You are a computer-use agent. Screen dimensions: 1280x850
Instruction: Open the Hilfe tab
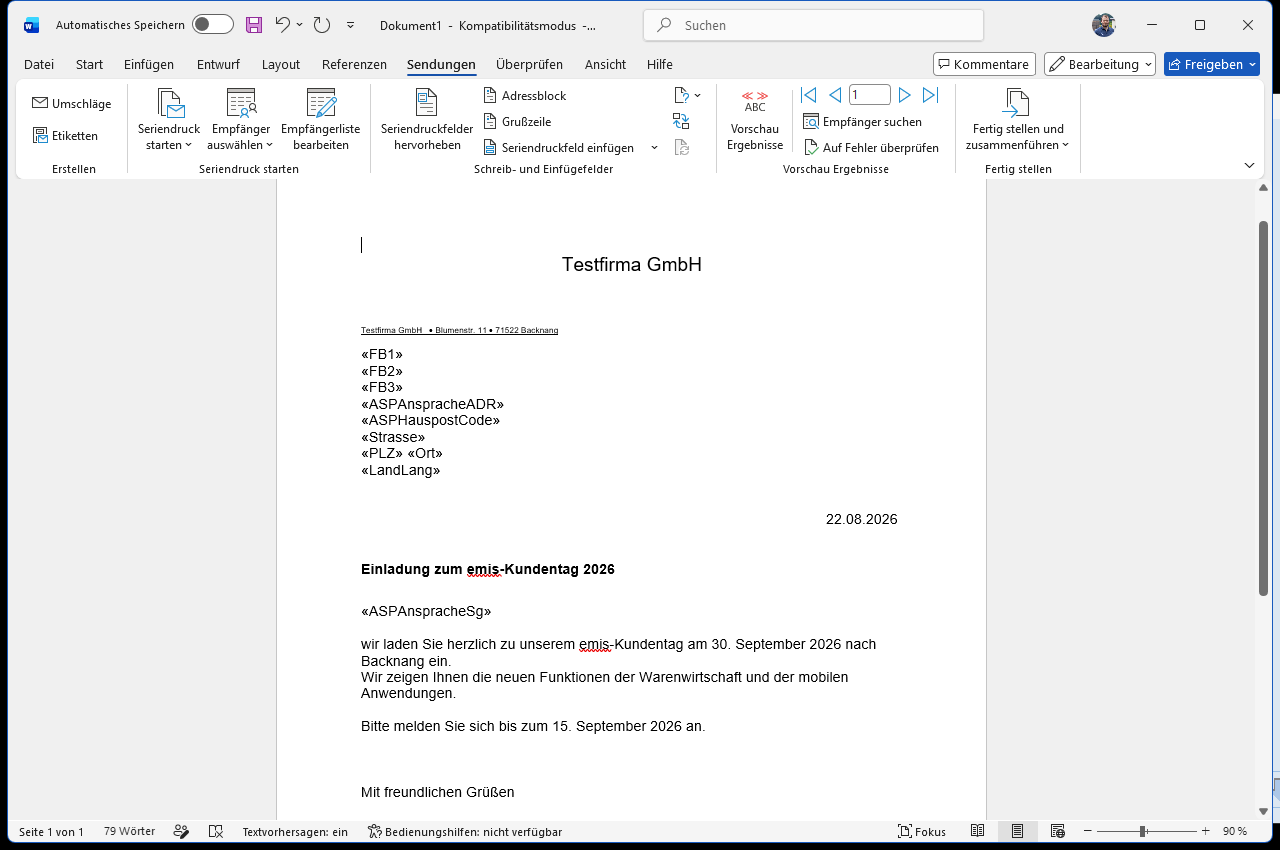[660, 64]
